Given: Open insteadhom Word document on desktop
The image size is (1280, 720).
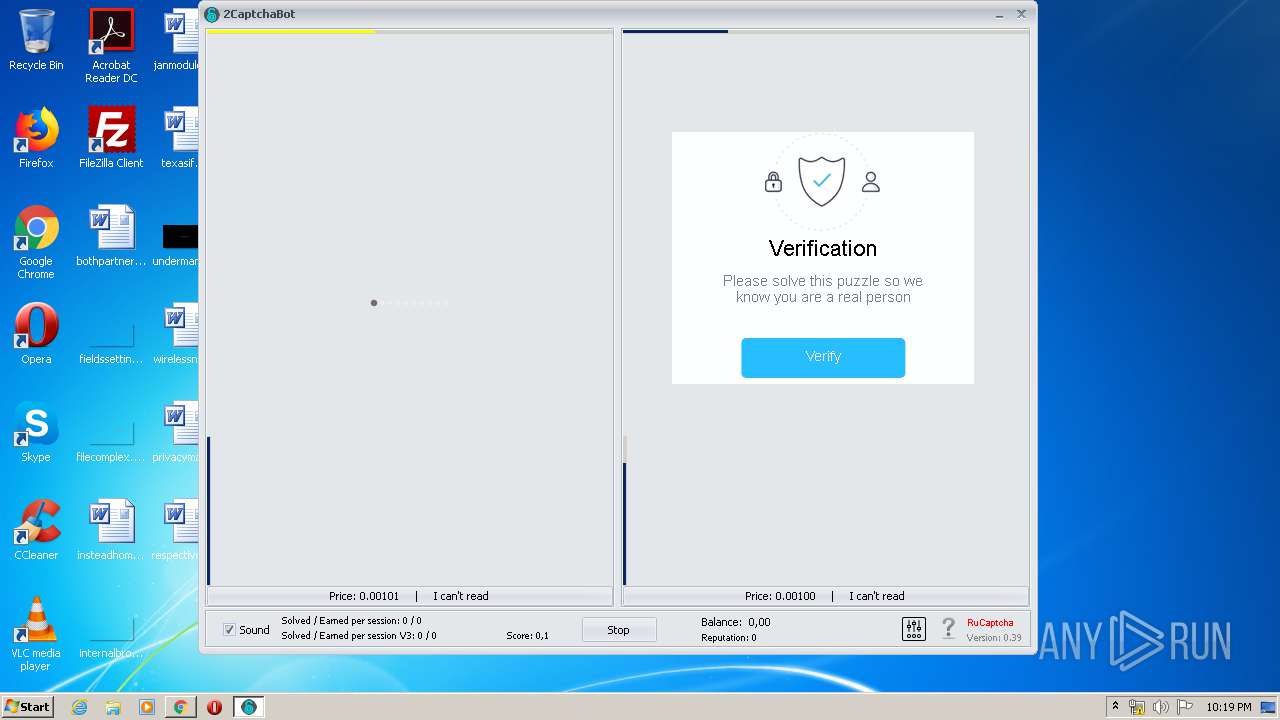Looking at the screenshot, I should coord(111,530).
